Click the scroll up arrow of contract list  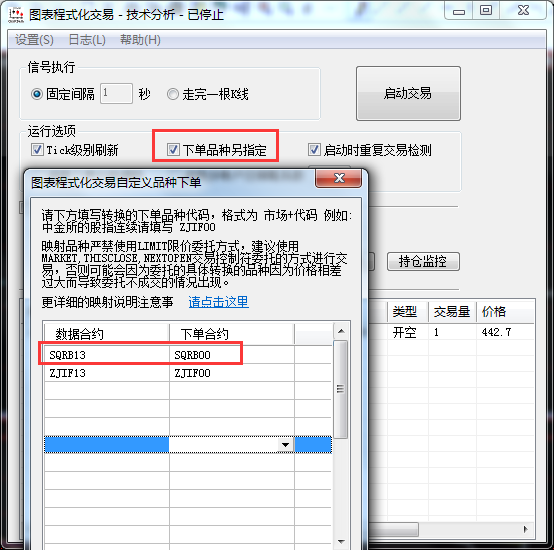point(341,331)
